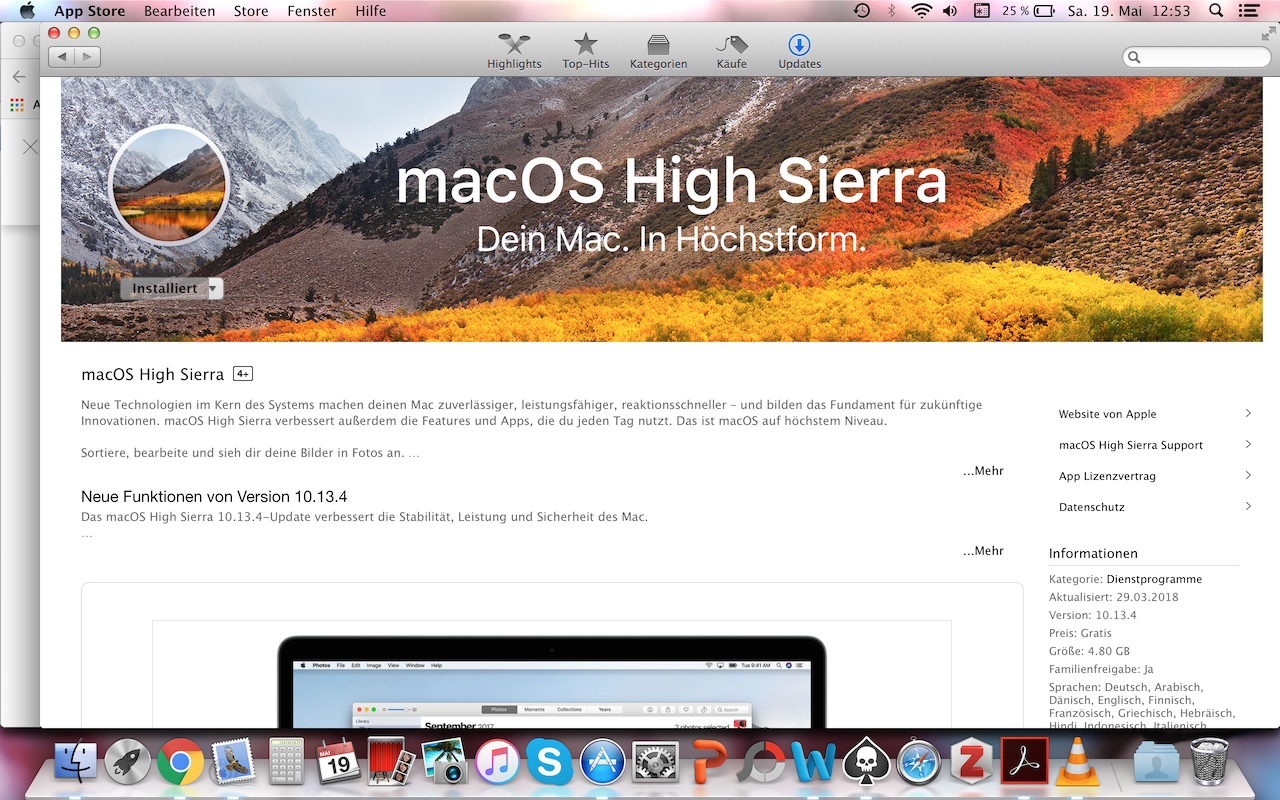Click the 4+ age rating badge

243,374
